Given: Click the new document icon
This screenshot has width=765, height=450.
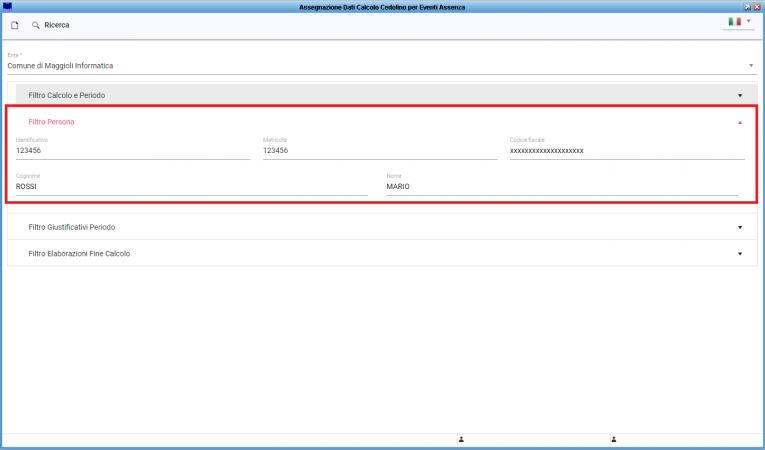Looking at the screenshot, I should coord(15,25).
